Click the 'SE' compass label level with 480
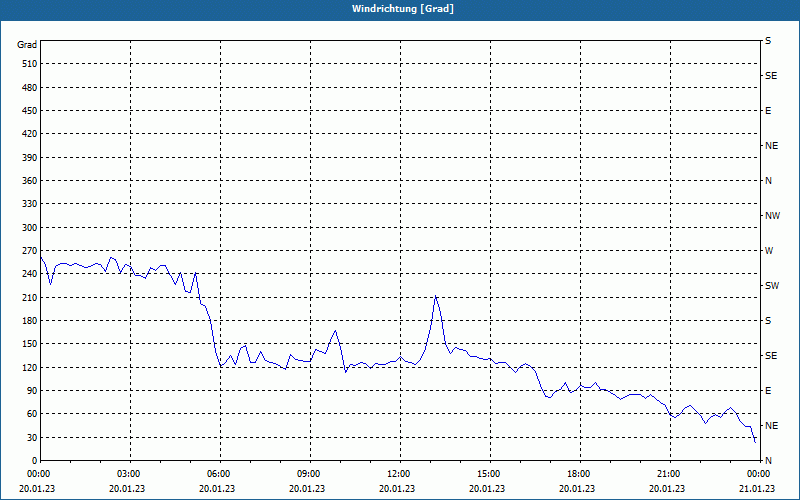The height and width of the screenshot is (500, 800). tap(771, 76)
